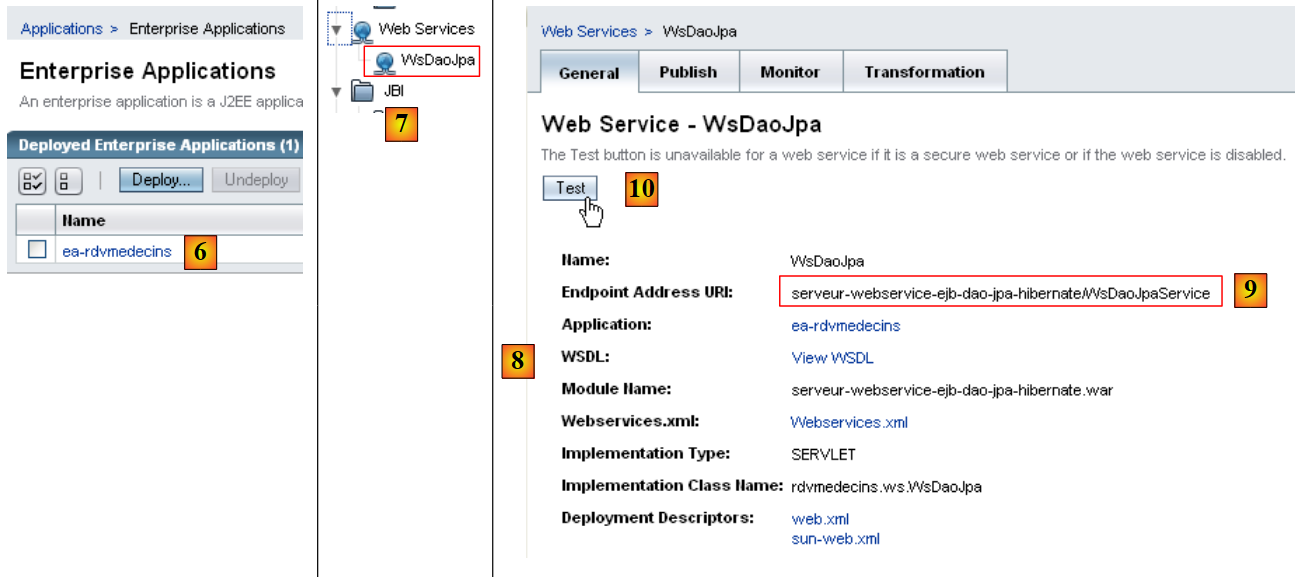This screenshot has width=1308, height=577.
Task: Click the deselect-all icon in table toolbar
Action: point(68,181)
